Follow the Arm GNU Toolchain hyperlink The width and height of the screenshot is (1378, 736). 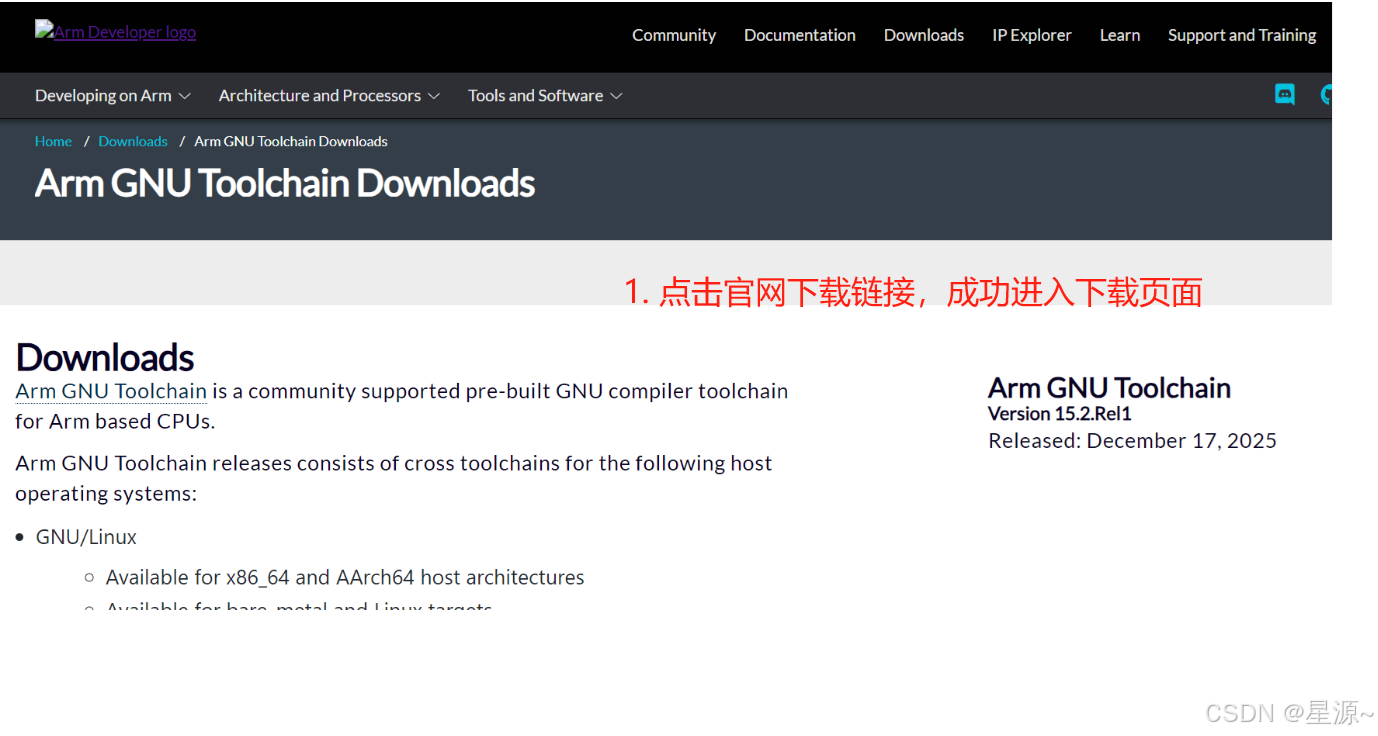[111, 391]
